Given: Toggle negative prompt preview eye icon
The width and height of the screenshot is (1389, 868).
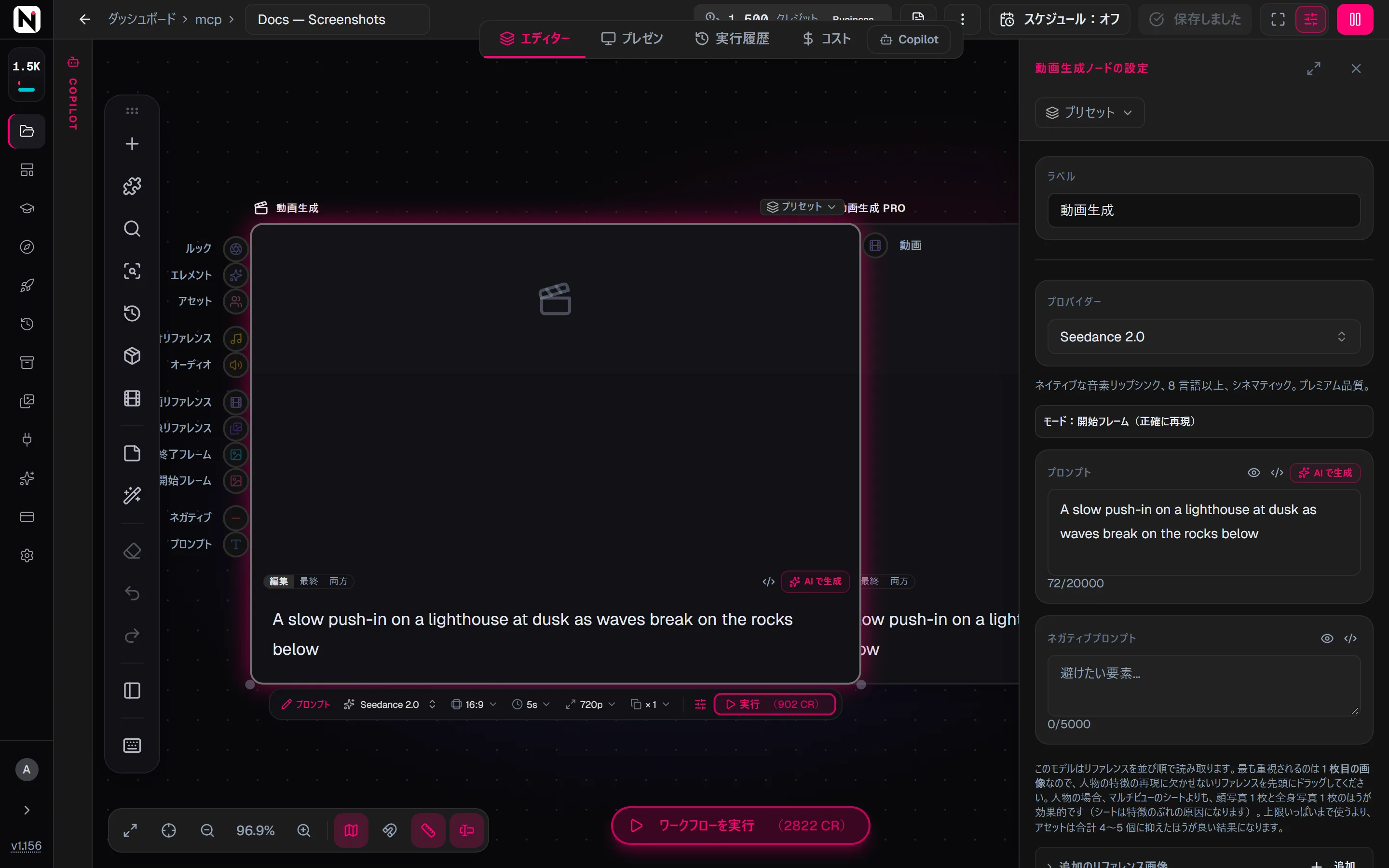Looking at the screenshot, I should [1327, 638].
